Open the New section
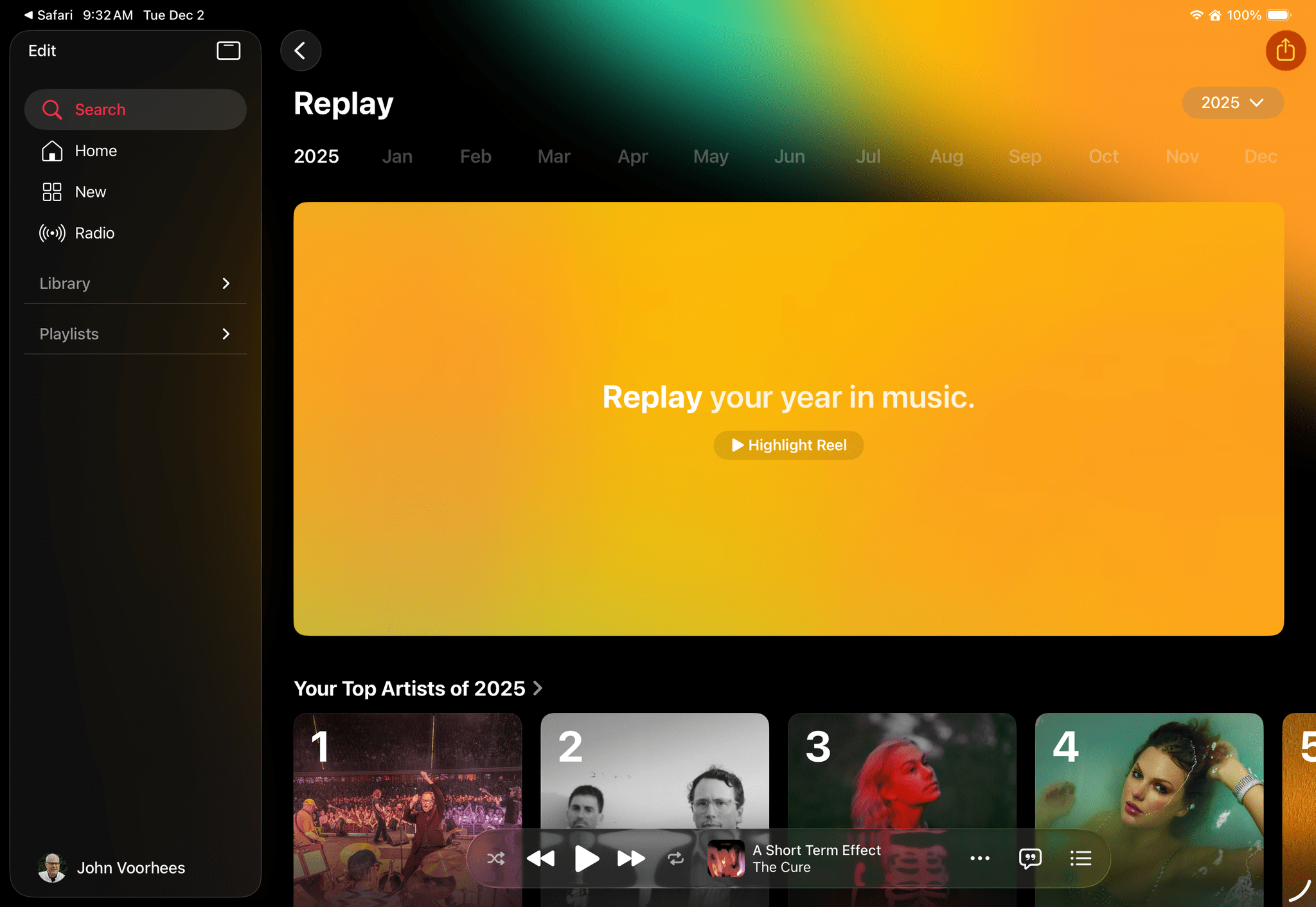Viewport: 1316px width, 907px height. pos(90,192)
